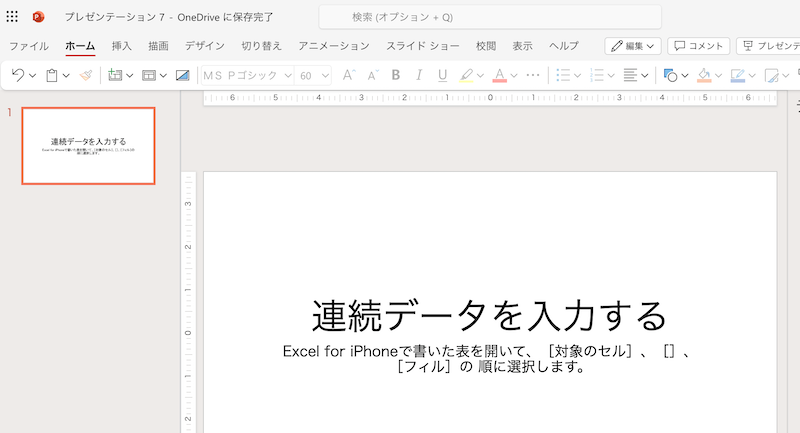Expand Shape Outline options arrow
This screenshot has width=800, height=433.
coord(752,75)
